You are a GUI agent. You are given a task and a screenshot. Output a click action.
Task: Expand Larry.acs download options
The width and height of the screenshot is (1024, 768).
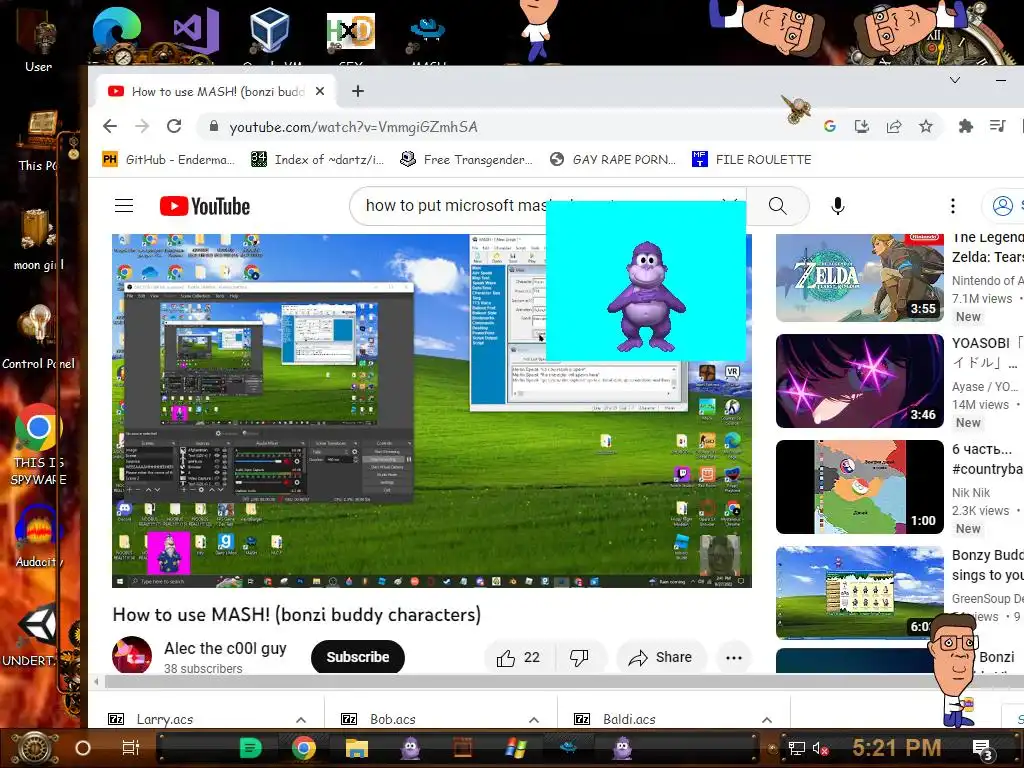coord(301,720)
